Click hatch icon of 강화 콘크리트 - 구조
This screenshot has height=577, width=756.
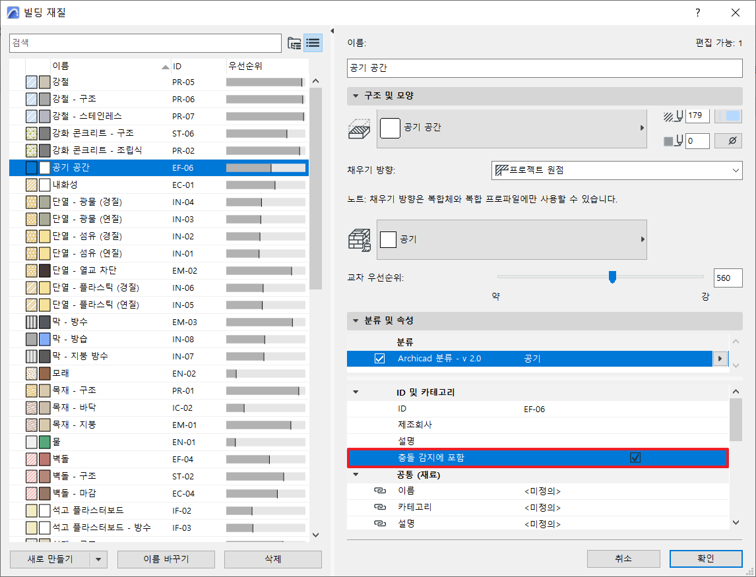tap(31, 134)
